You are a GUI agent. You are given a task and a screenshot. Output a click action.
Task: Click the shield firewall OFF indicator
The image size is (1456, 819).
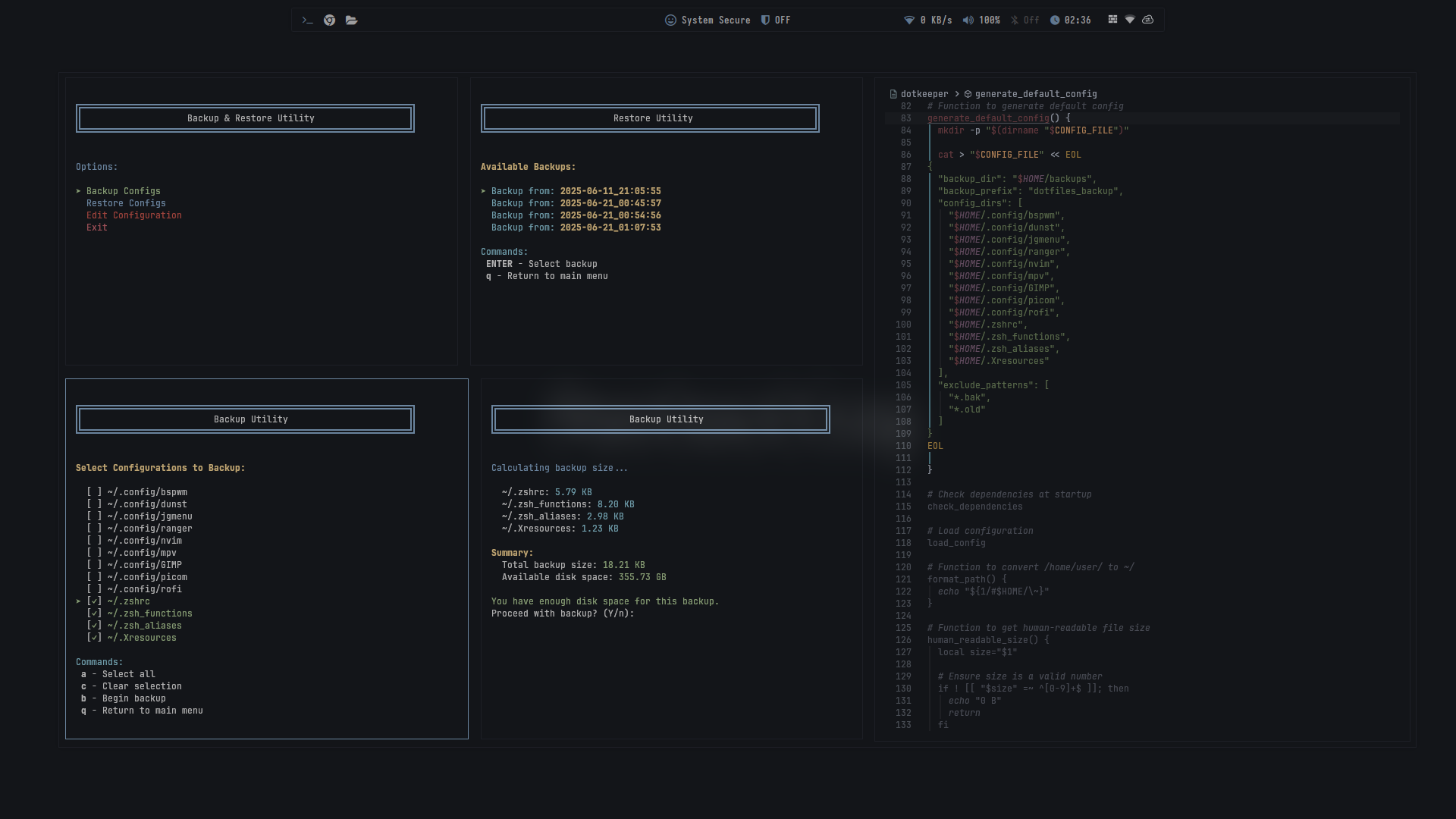click(x=776, y=20)
